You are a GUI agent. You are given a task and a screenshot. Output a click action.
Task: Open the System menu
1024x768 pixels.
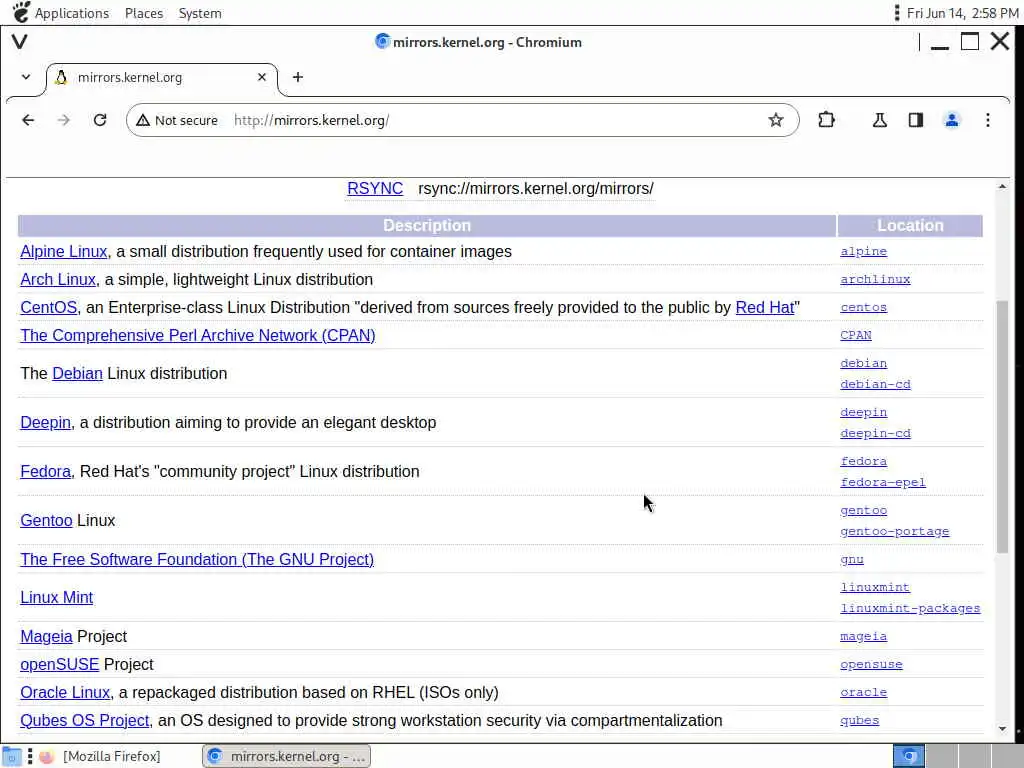coord(200,13)
